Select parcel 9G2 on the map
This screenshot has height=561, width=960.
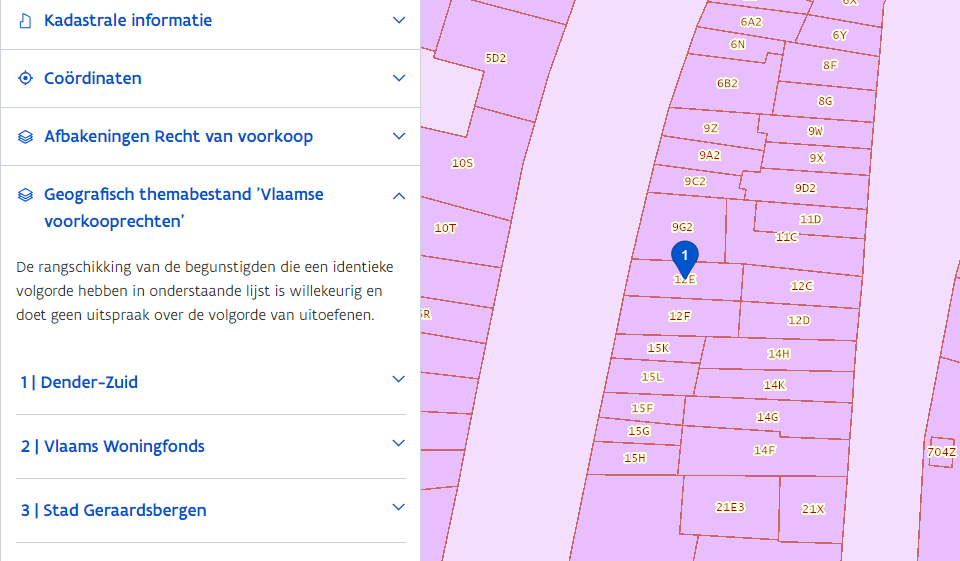tap(682, 227)
